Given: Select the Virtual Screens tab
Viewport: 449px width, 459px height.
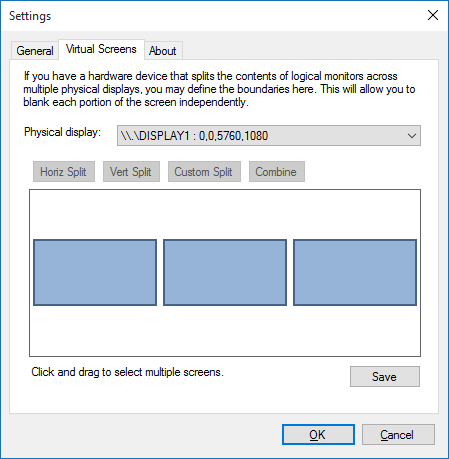Looking at the screenshot, I should pyautogui.click(x=101, y=49).
